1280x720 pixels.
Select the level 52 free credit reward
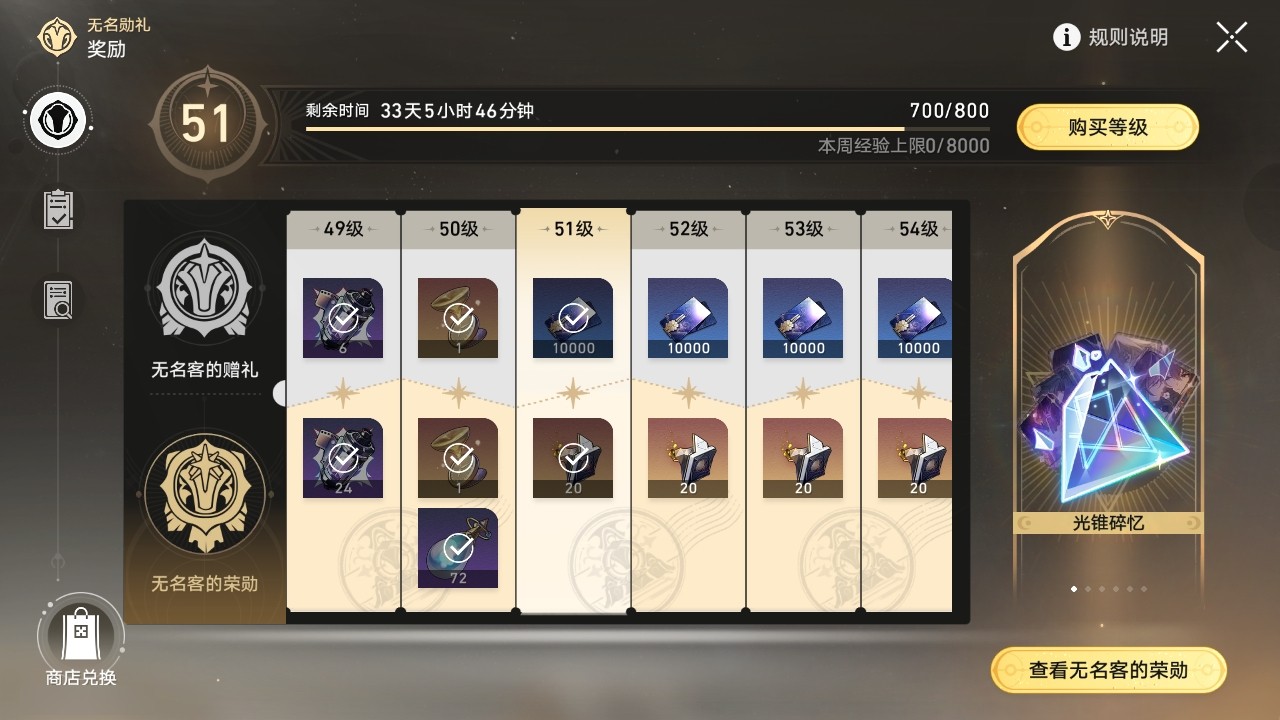688,318
